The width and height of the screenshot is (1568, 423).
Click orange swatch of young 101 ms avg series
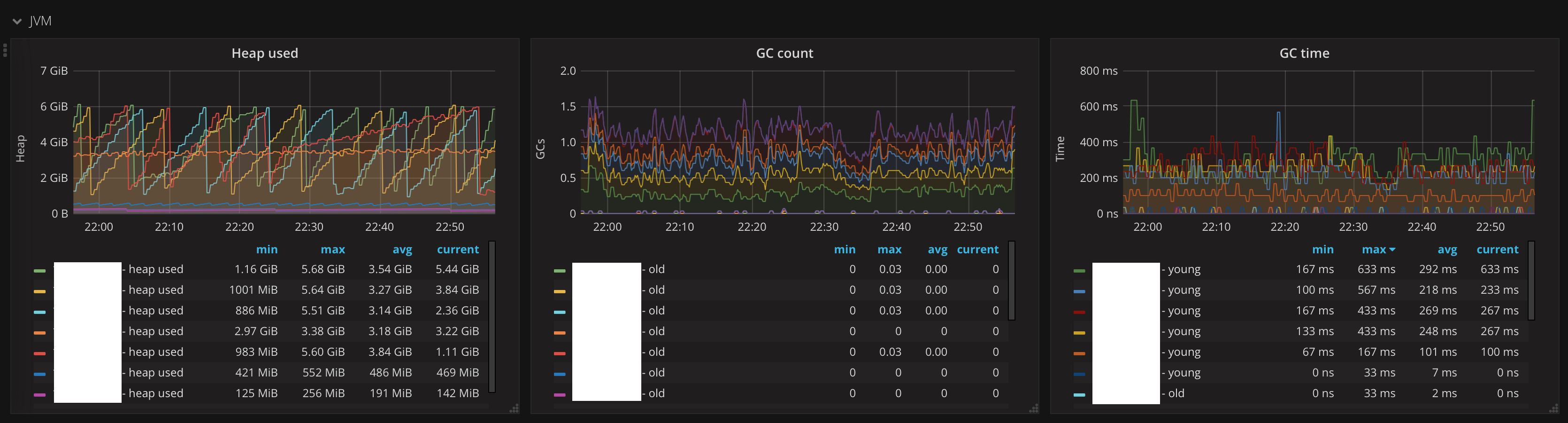tap(1079, 353)
